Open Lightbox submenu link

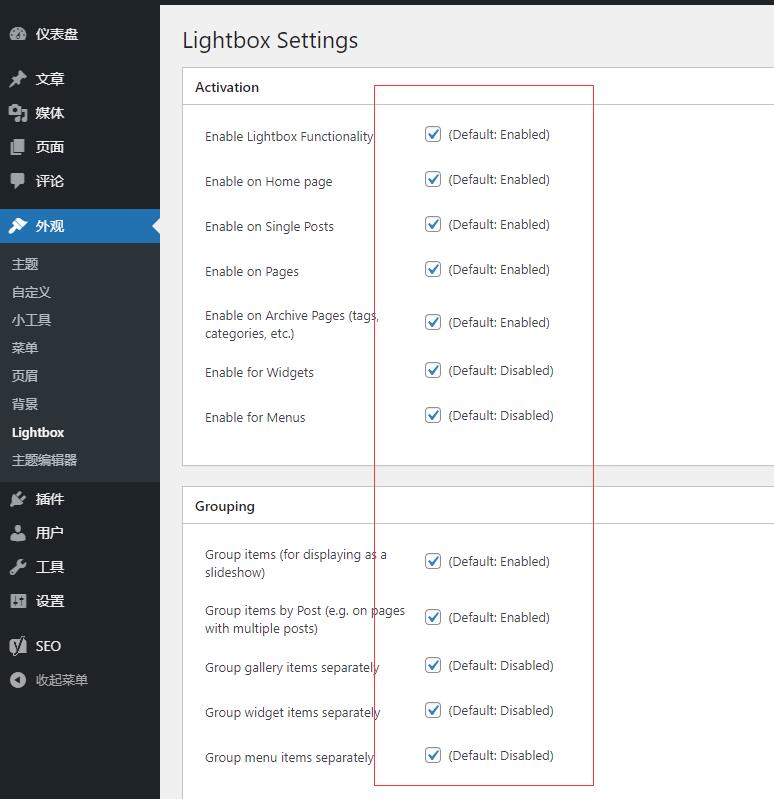(38, 432)
